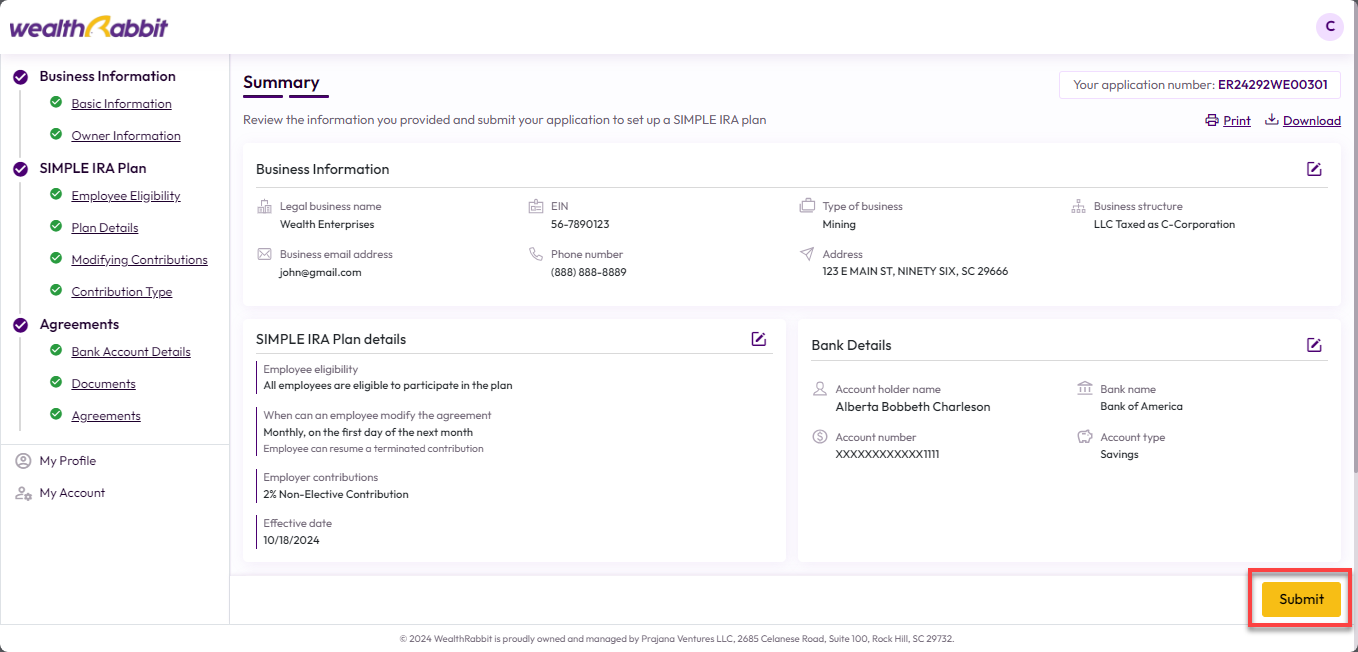
Task: Edit the Bank Details section
Action: pos(1314,345)
